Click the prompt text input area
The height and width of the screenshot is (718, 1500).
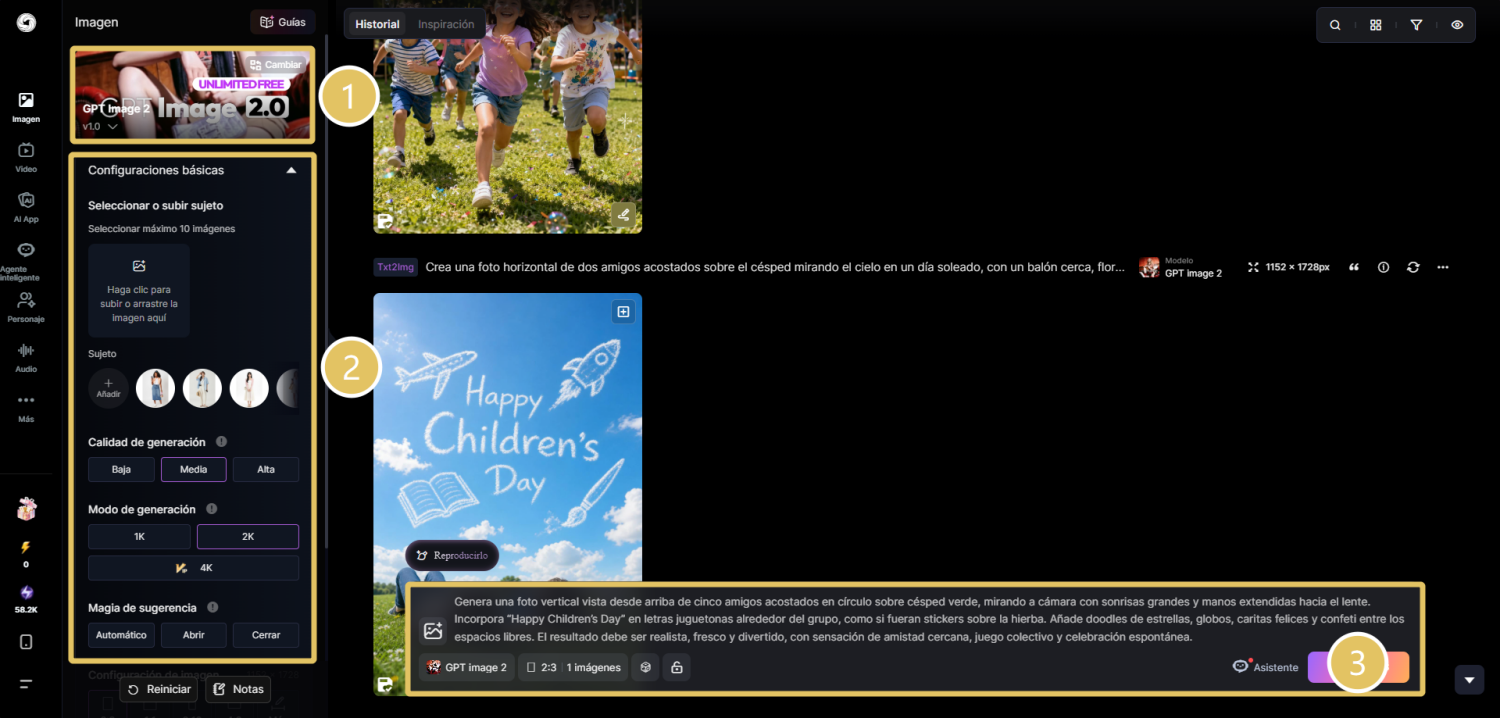(929, 619)
